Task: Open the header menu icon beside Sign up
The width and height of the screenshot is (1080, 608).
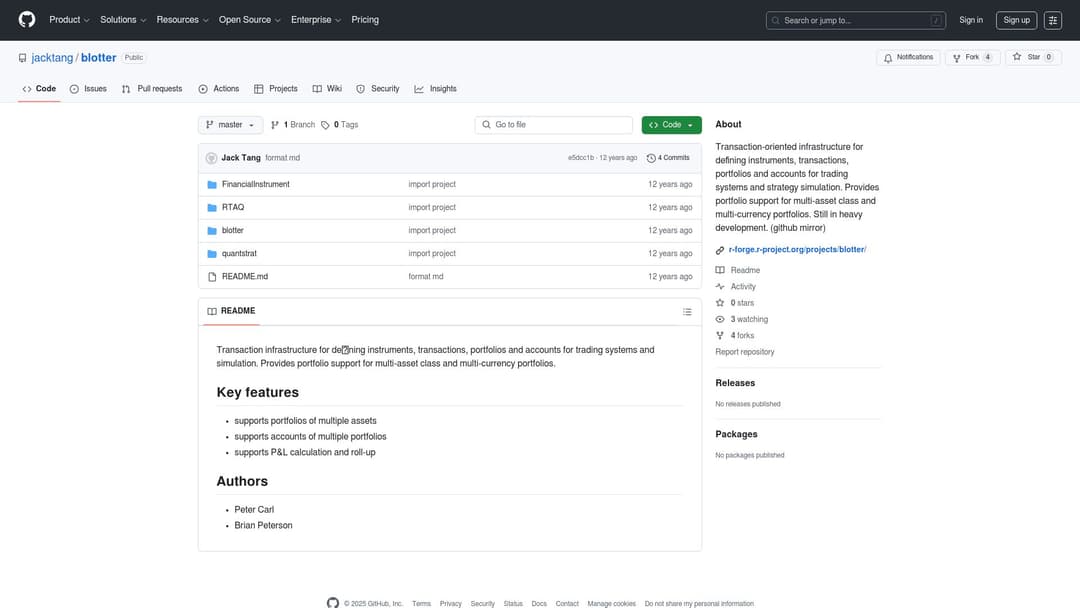Action: point(1052,20)
